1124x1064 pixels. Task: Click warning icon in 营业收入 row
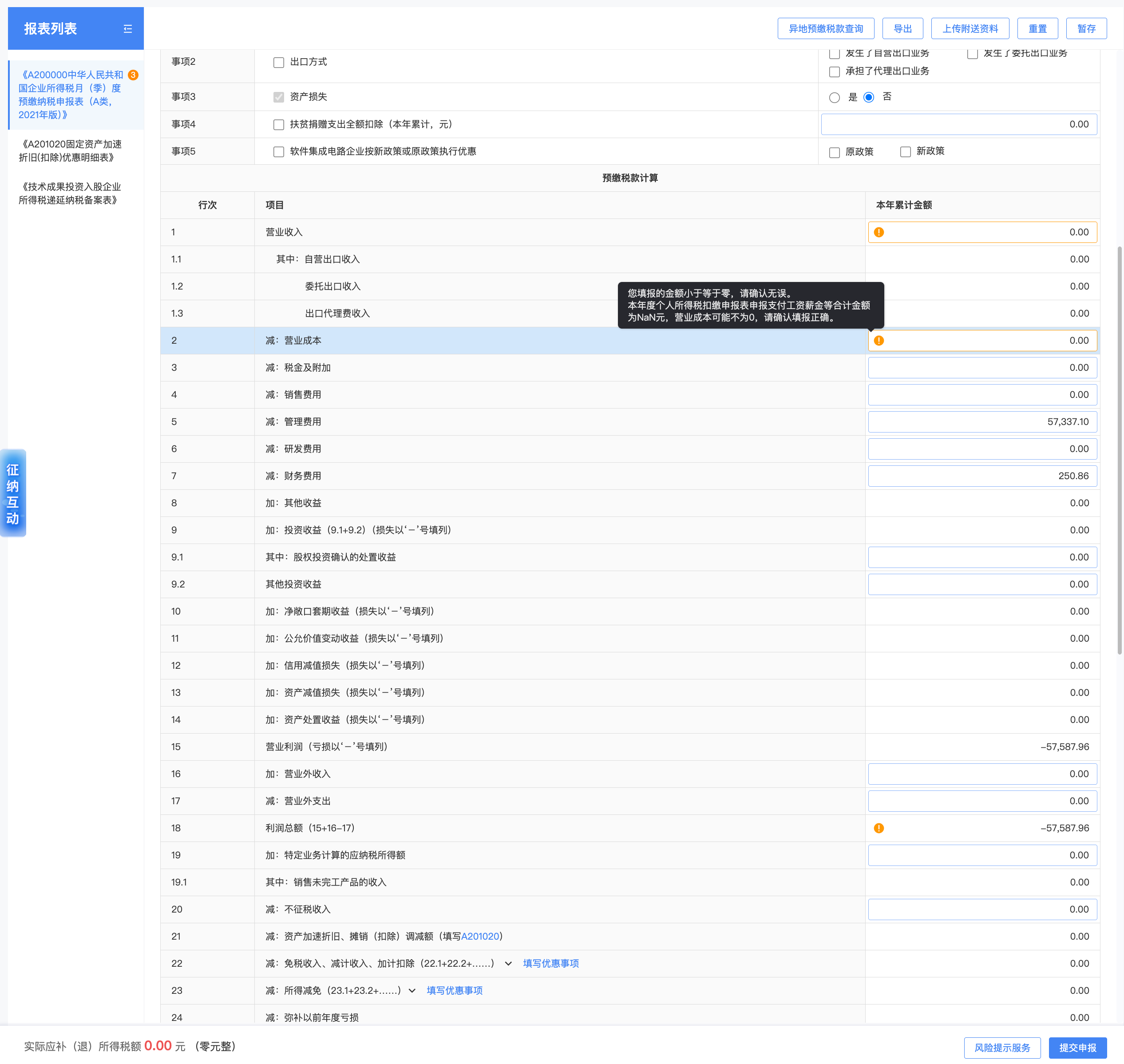coord(879,232)
